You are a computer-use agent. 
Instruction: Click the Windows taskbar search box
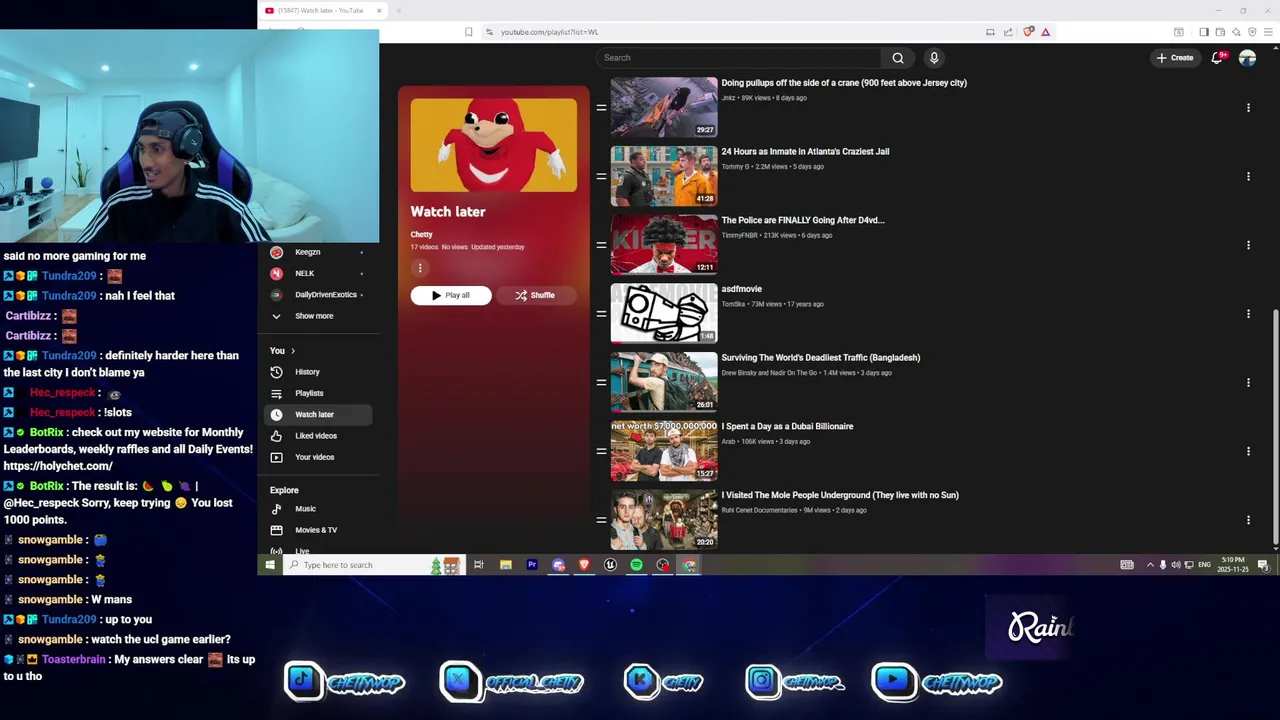(x=375, y=565)
